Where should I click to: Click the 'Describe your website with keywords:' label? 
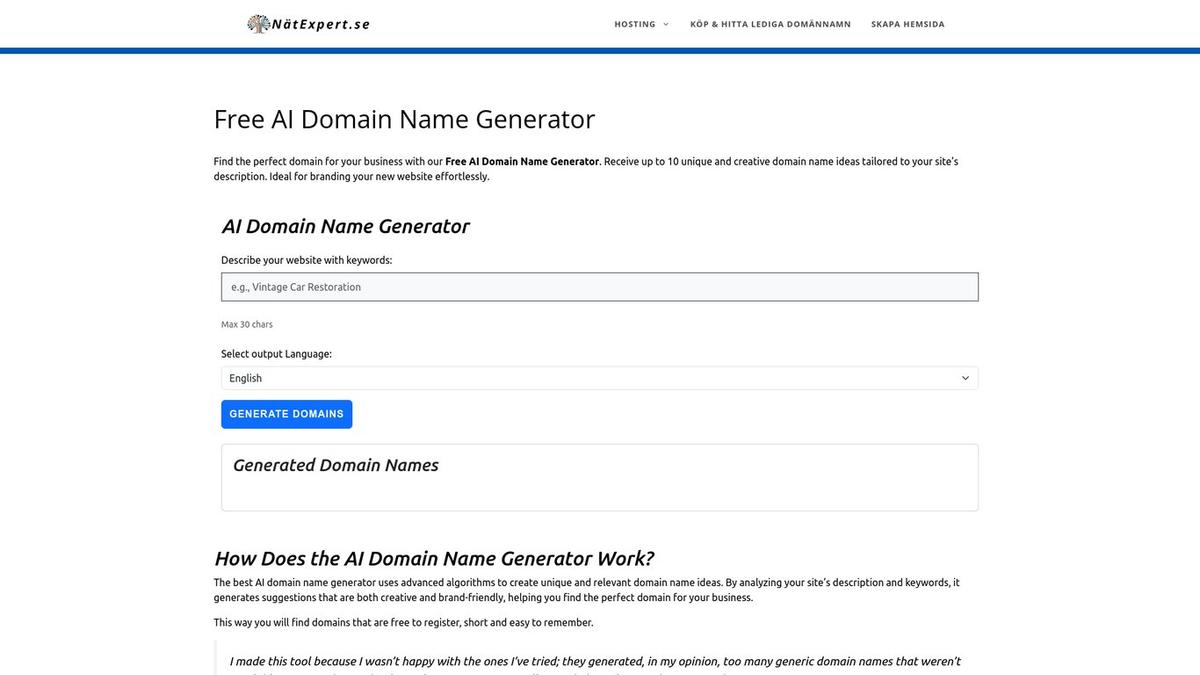(307, 260)
